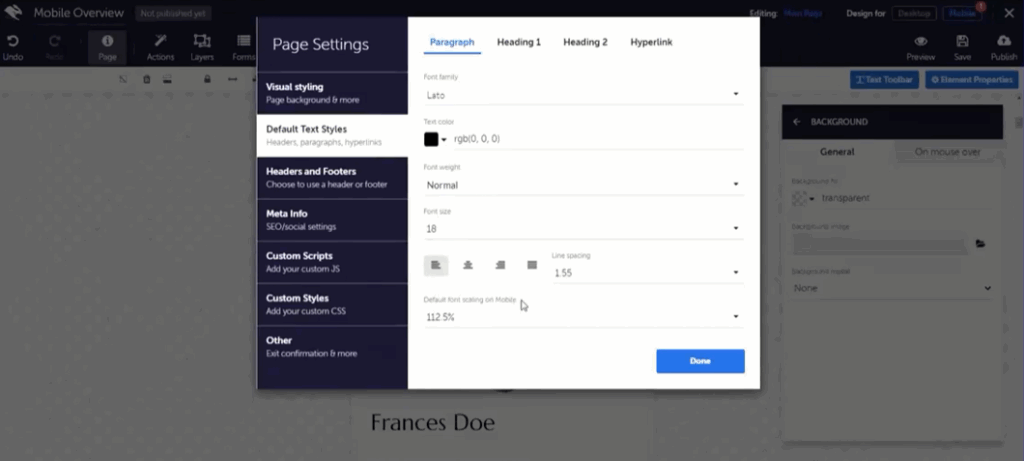Switch to the Hyperlink tab
The width and height of the screenshot is (1024, 461).
click(x=650, y=42)
